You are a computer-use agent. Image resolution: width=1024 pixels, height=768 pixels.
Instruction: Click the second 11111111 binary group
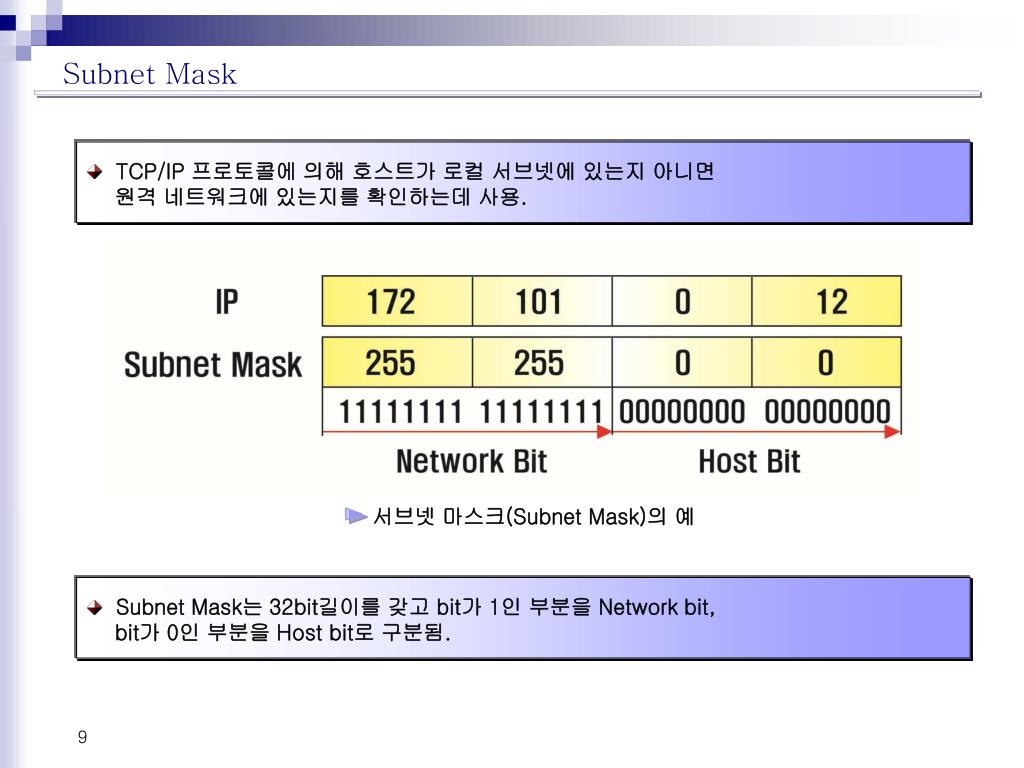pyautogui.click(x=541, y=412)
